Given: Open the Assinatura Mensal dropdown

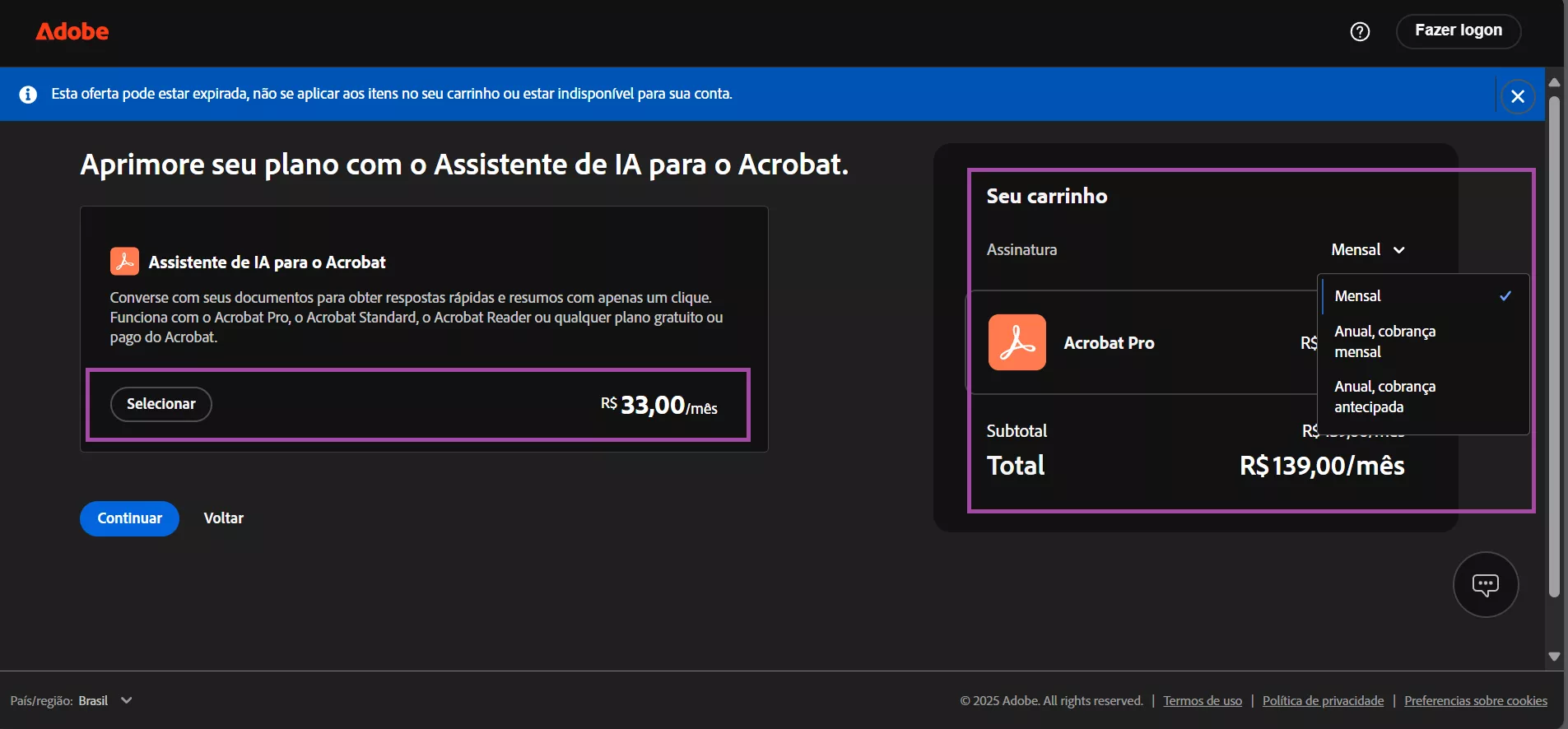Looking at the screenshot, I should 1368,249.
